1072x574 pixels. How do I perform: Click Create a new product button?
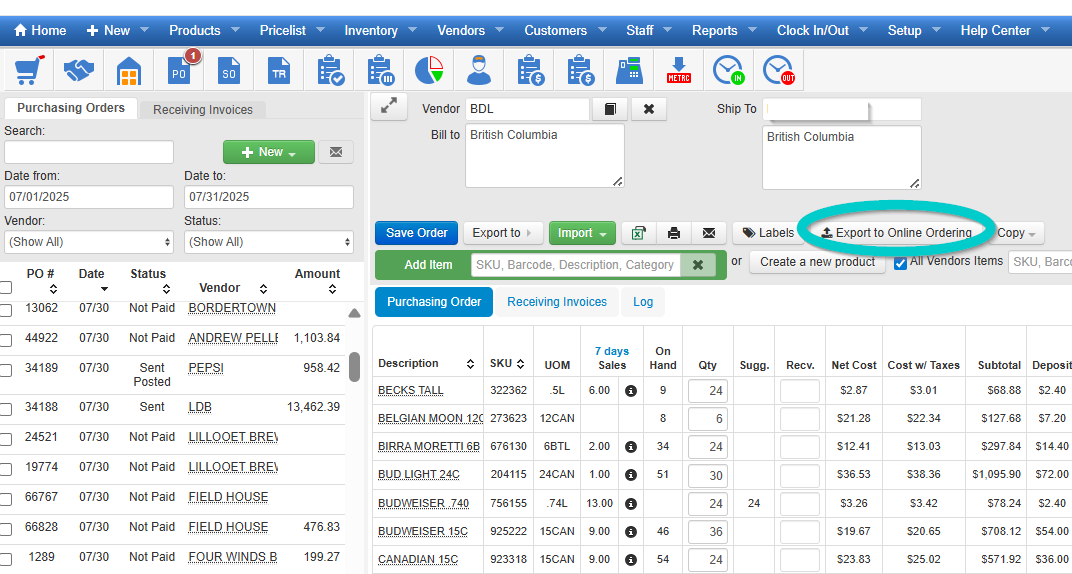point(817,262)
